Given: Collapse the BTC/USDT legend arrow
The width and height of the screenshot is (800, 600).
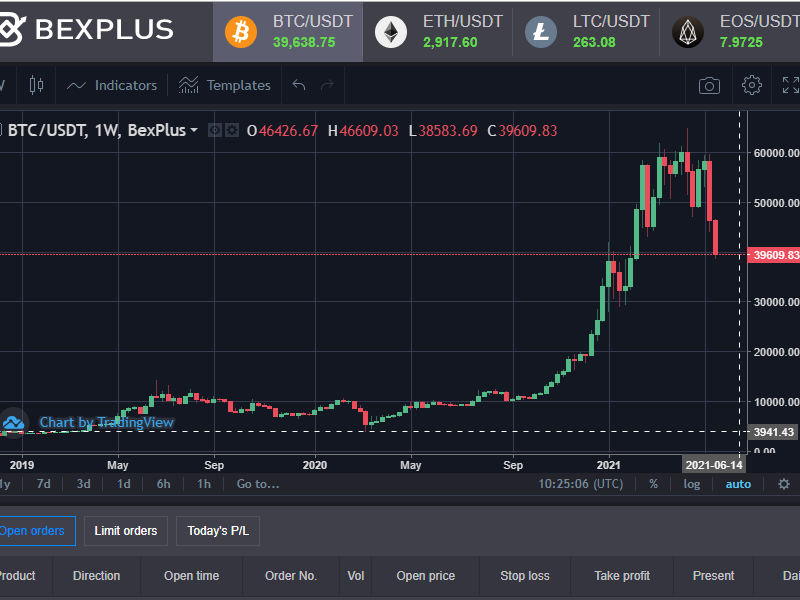Looking at the screenshot, I should (193, 131).
